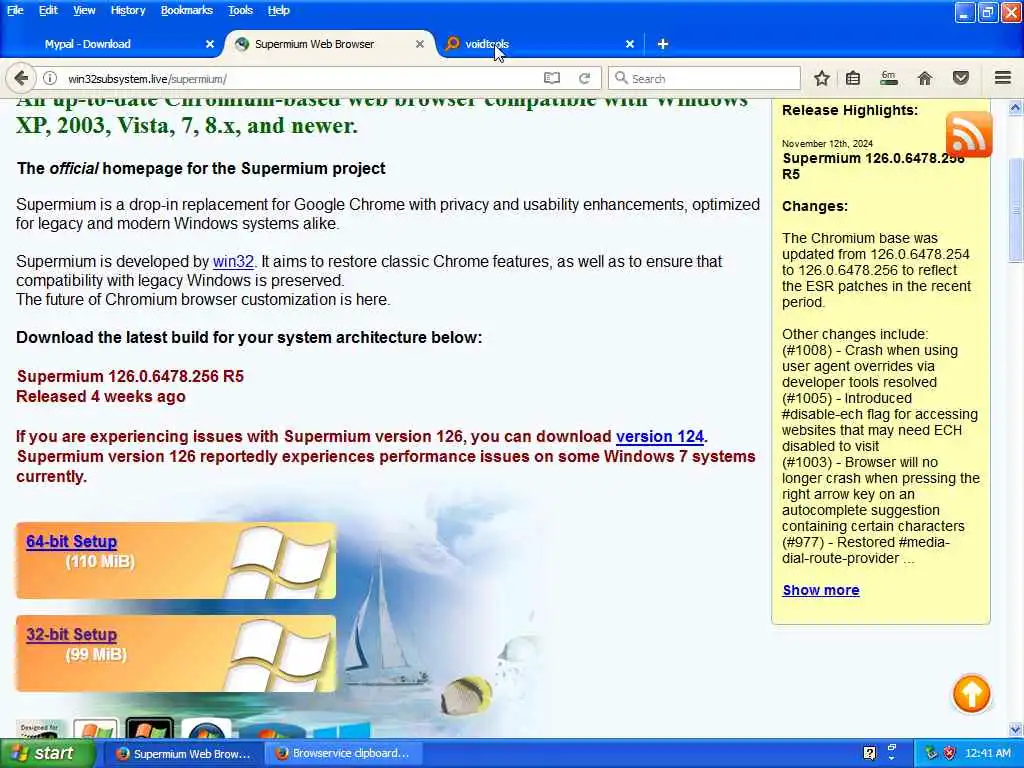The image size is (1024, 768).
Task: Click the help question mark tray icon
Action: tap(869, 753)
